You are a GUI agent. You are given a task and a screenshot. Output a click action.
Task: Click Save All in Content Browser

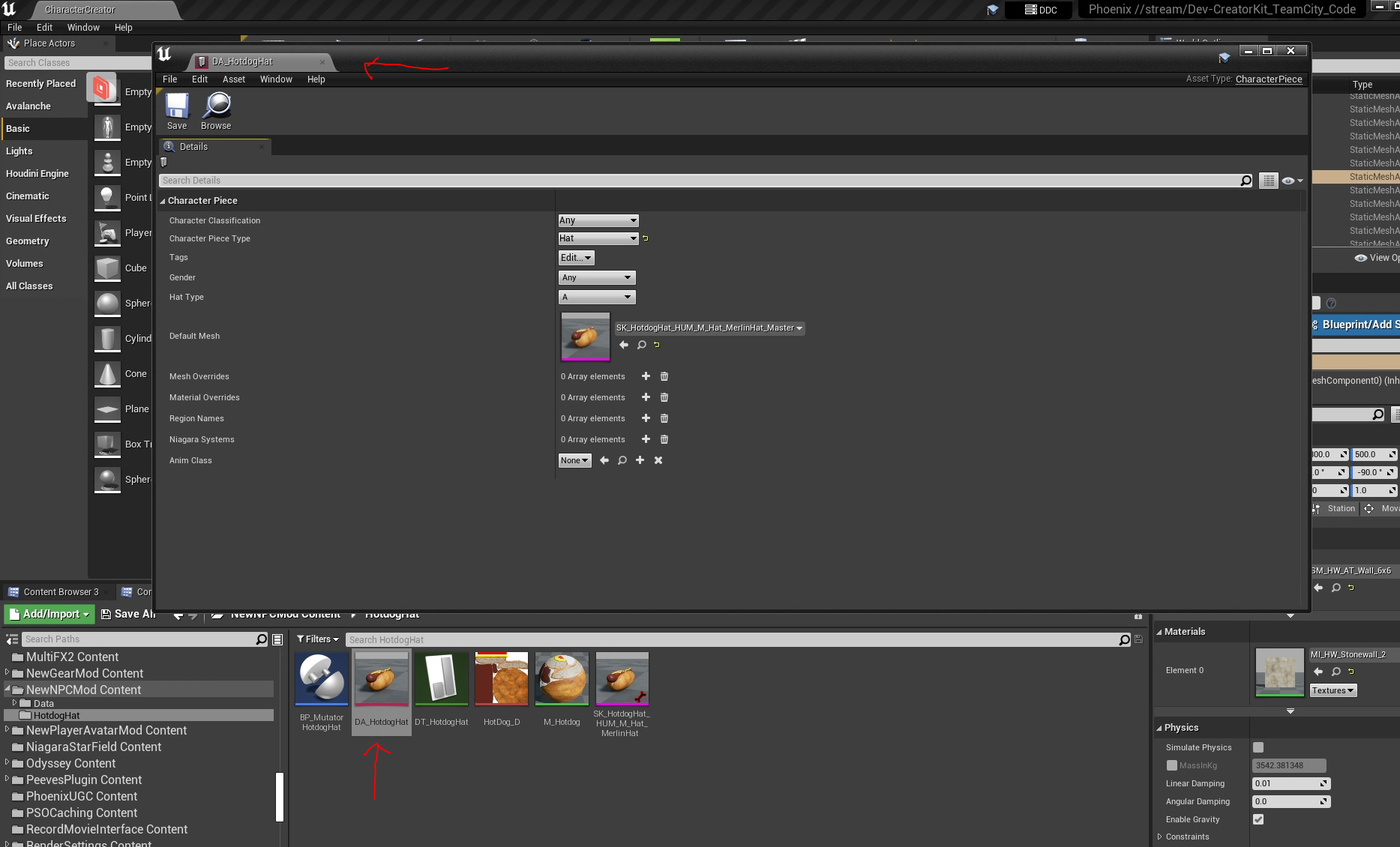[128, 614]
